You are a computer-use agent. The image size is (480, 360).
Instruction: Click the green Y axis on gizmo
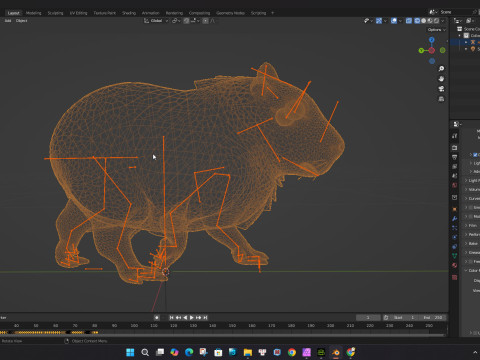[x=421, y=50]
